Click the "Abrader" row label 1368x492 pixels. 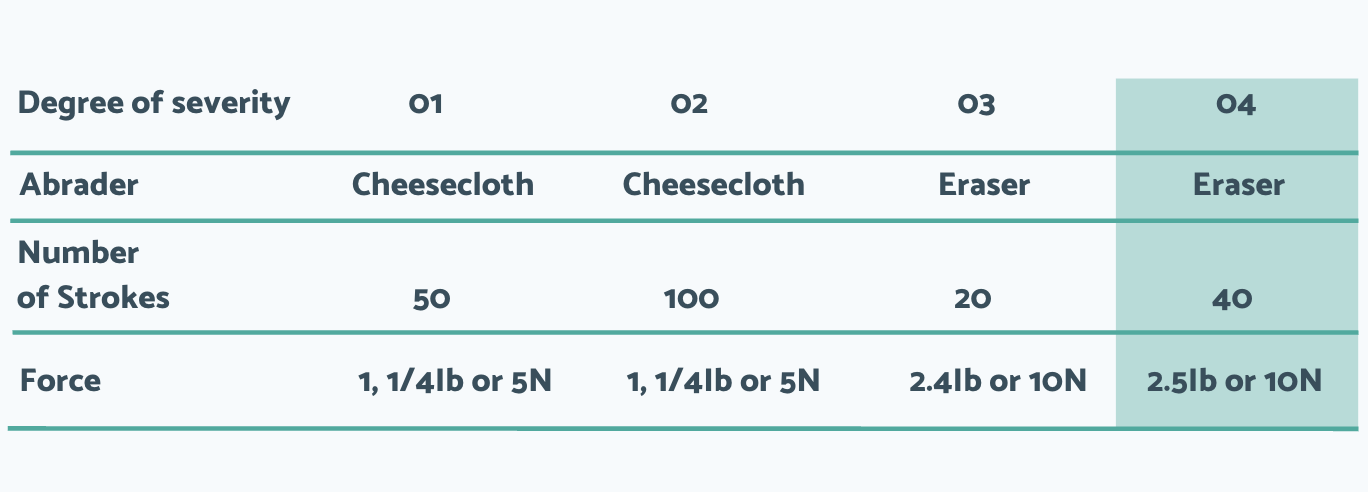[78, 185]
